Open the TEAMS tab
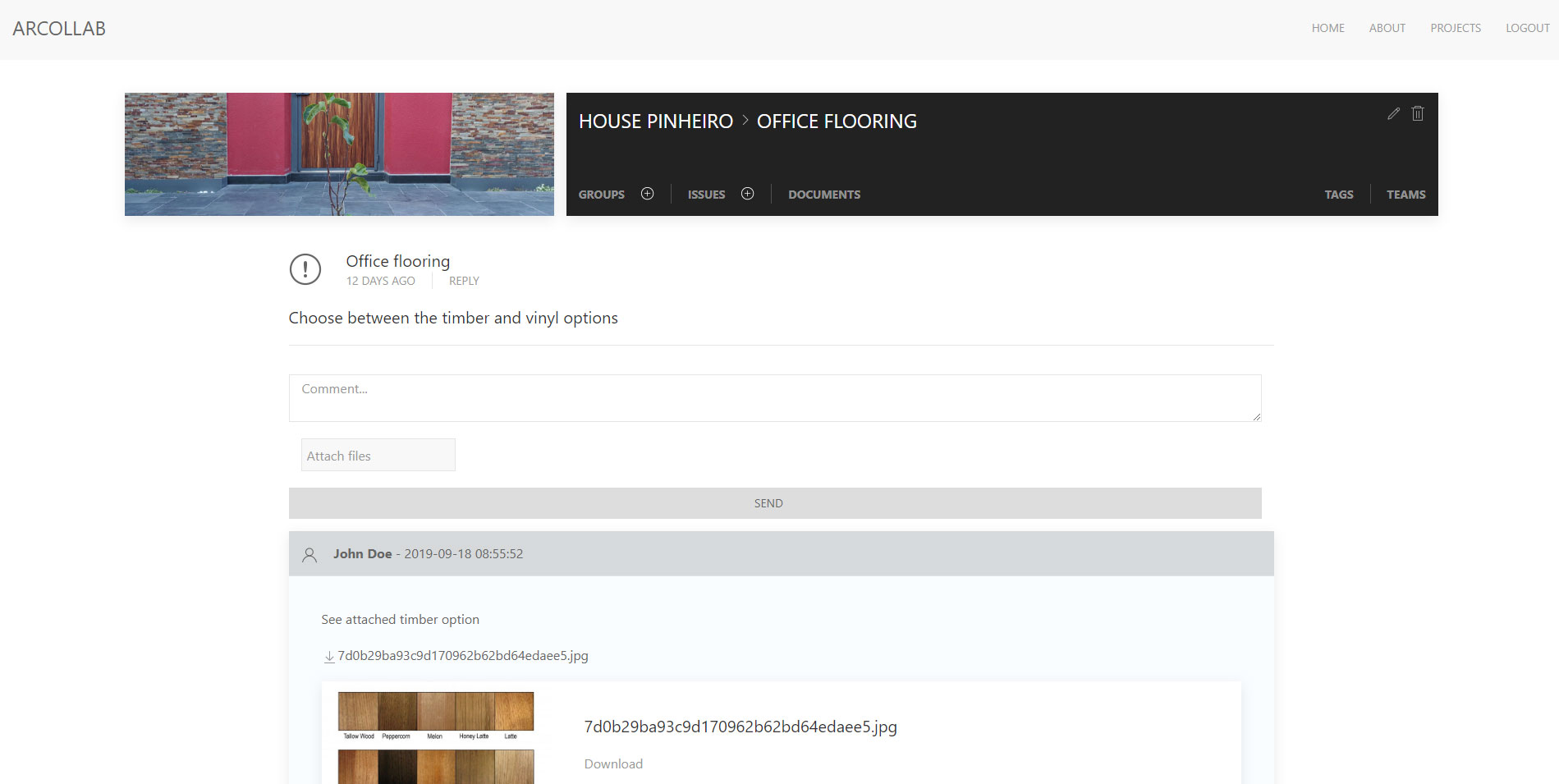 1406,195
